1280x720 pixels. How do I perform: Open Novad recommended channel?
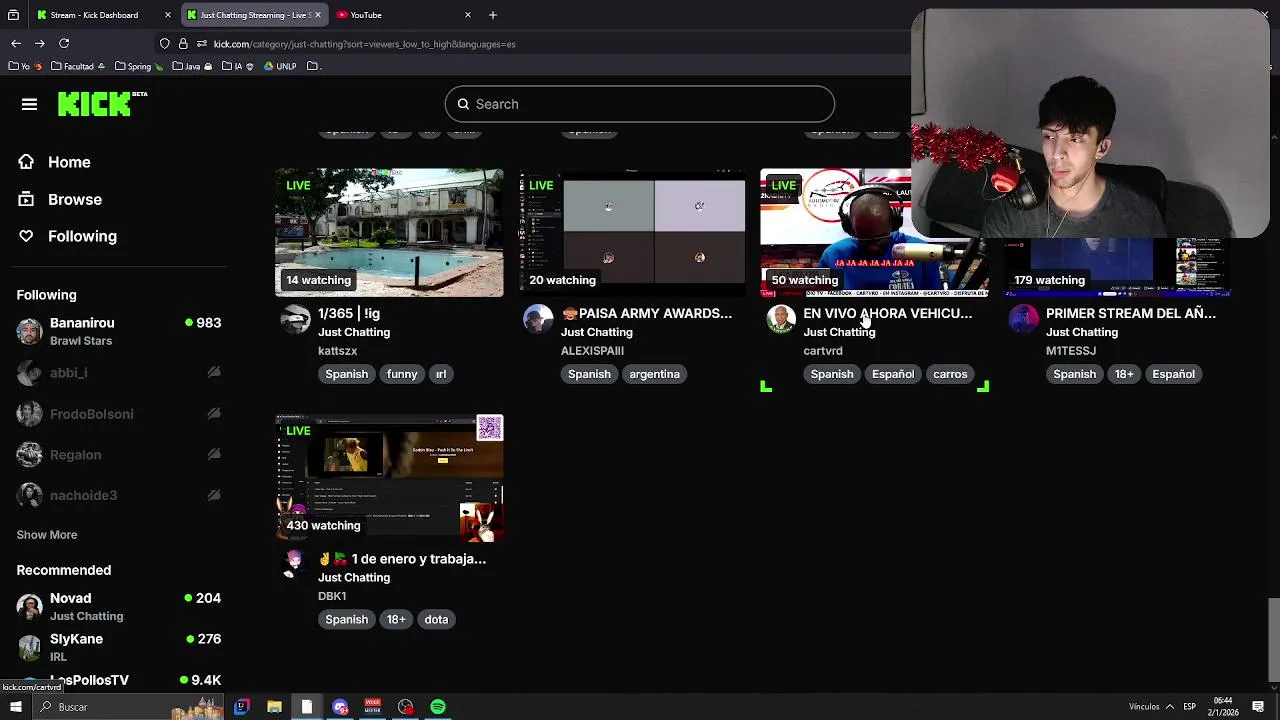(x=118, y=606)
